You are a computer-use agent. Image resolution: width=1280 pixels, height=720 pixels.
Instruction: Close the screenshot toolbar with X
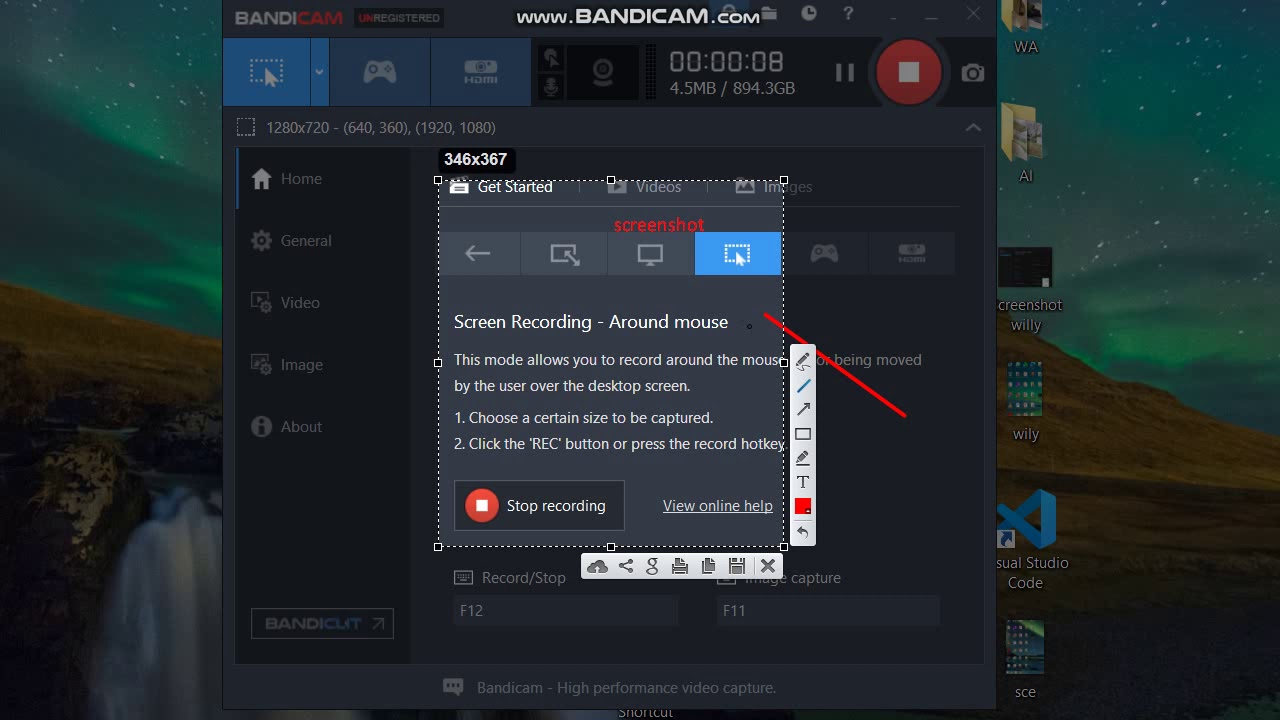pyautogui.click(x=767, y=566)
